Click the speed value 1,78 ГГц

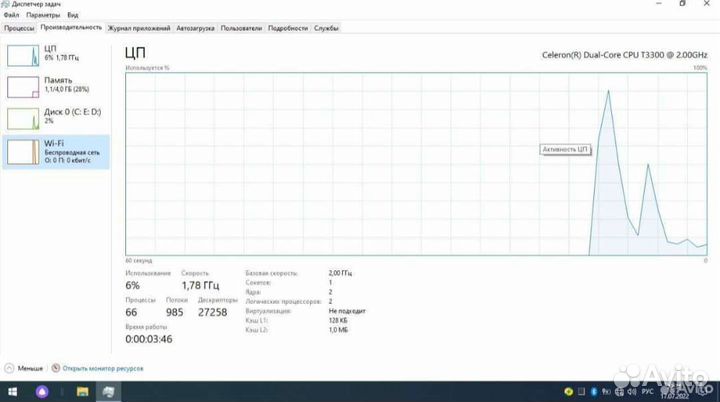(x=200, y=285)
